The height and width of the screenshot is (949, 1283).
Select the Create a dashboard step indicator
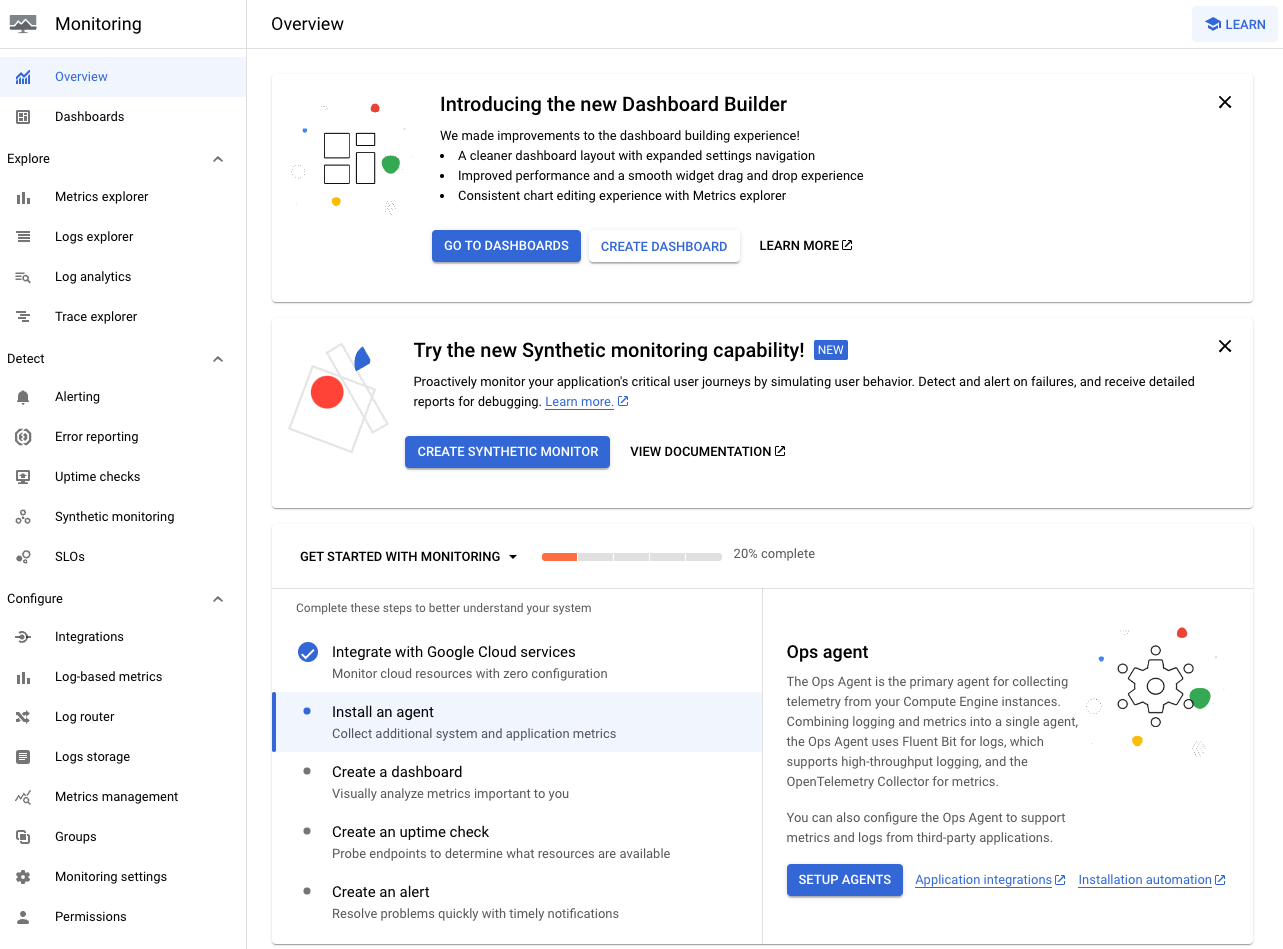click(x=307, y=771)
